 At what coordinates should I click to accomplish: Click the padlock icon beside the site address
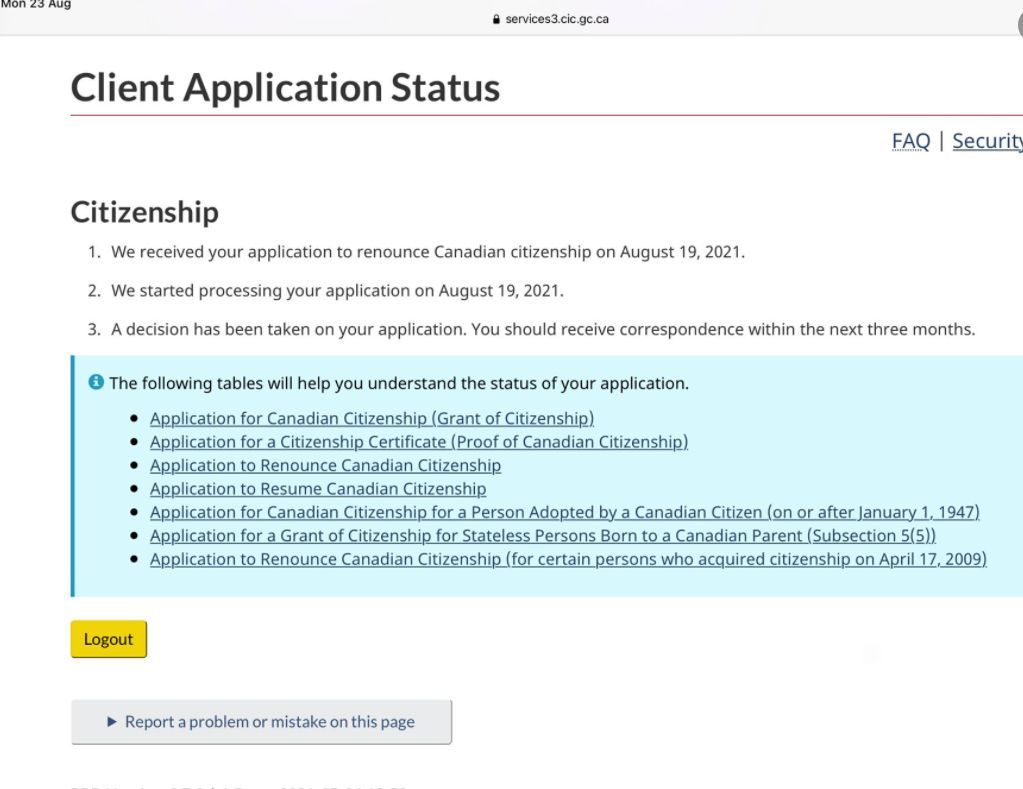(x=496, y=19)
